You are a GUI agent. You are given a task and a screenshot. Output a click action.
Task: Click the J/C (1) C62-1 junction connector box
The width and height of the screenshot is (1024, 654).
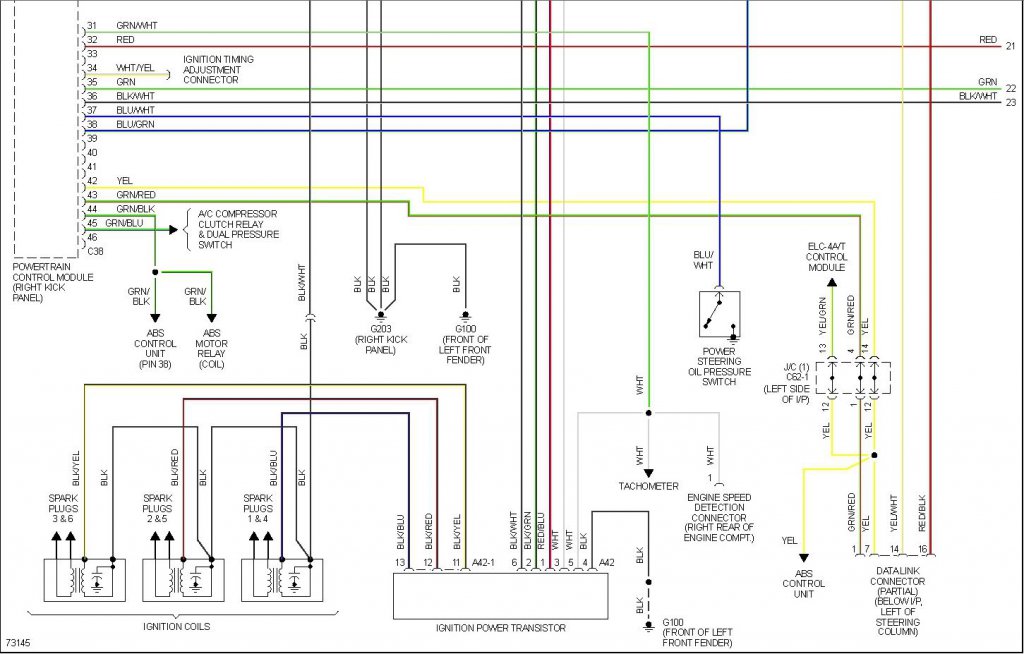click(x=853, y=378)
